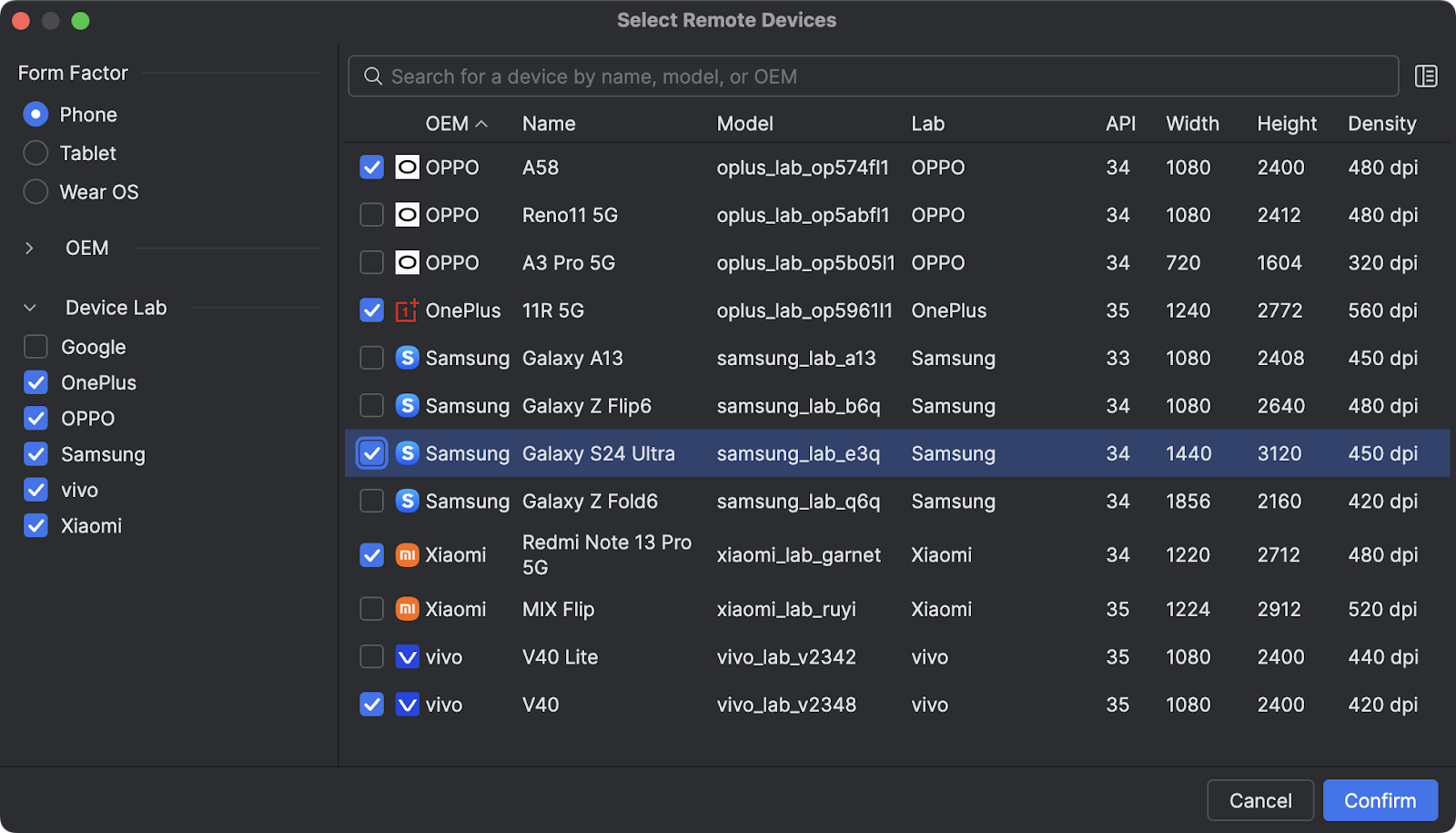Check the Galaxy Z Fold6 checkbox
Viewport: 1456px width, 833px height.
point(371,501)
